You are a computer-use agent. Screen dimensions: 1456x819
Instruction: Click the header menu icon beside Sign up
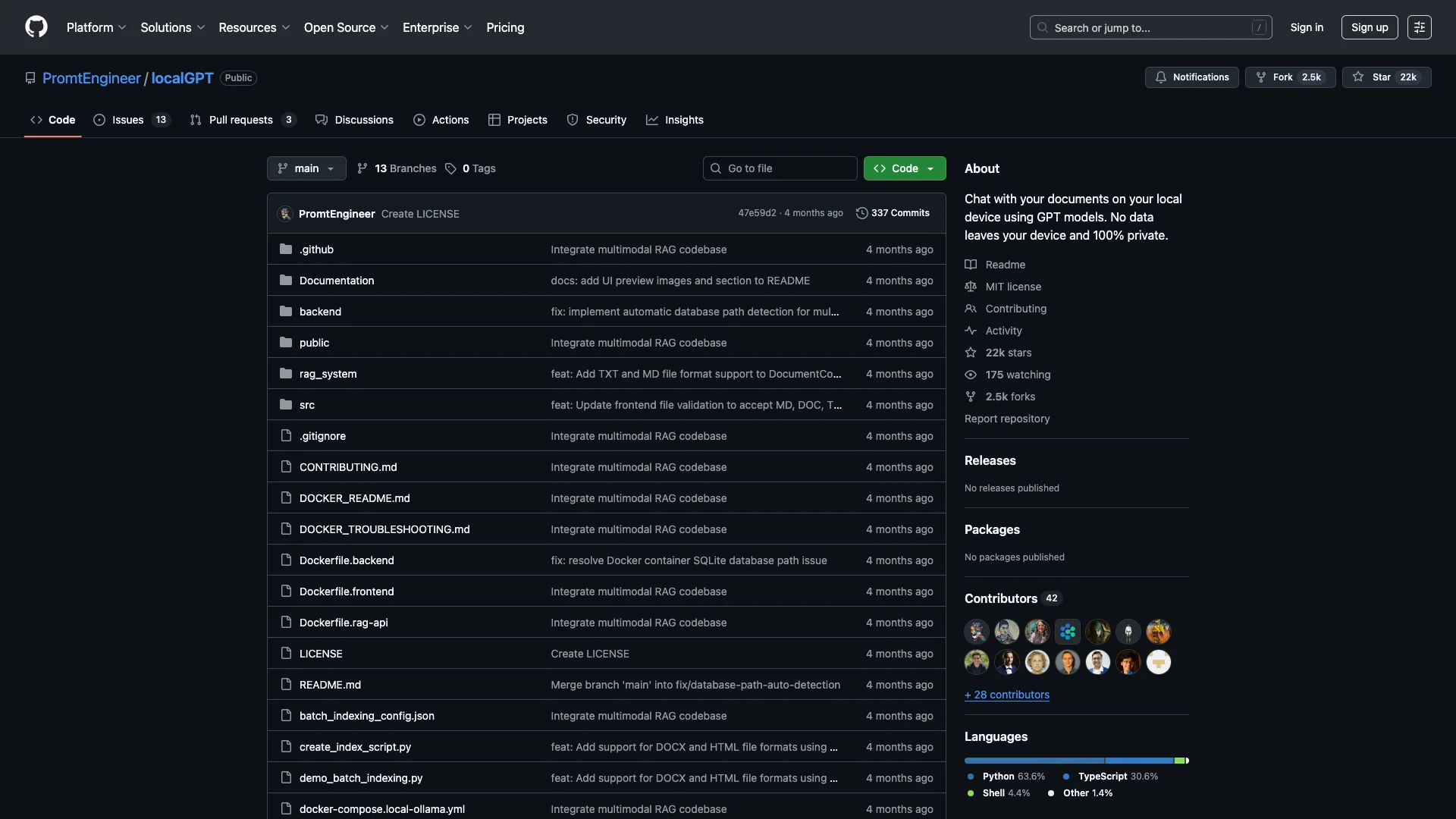click(1419, 27)
